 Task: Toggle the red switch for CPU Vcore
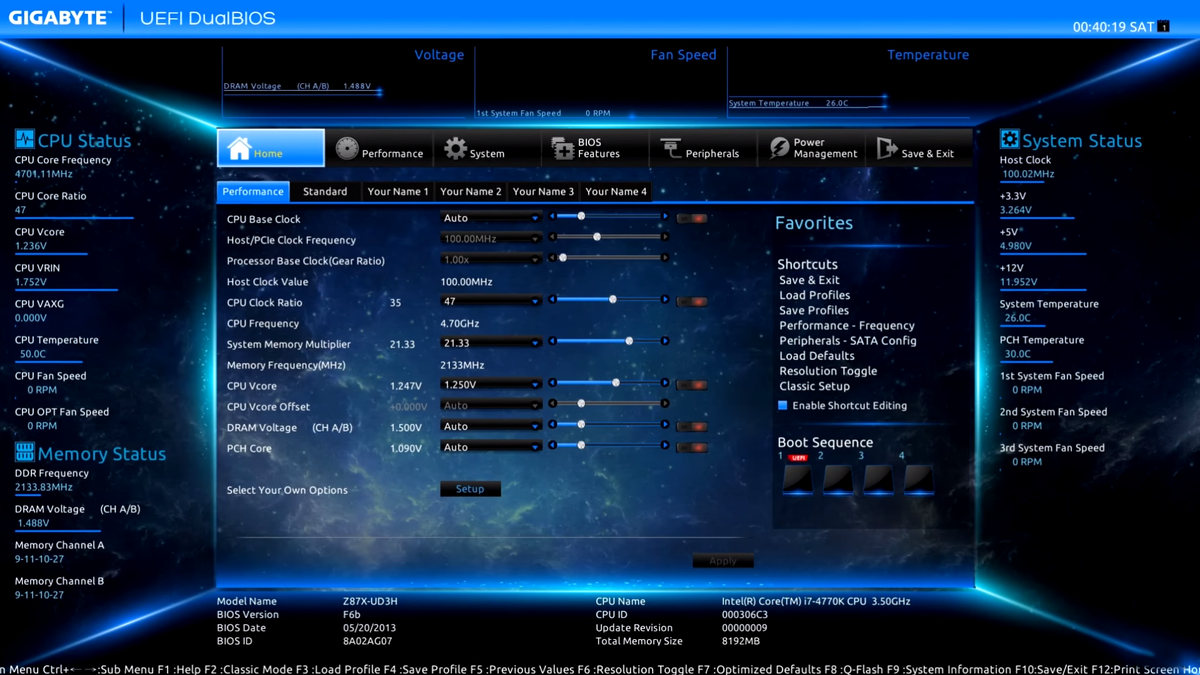(691, 384)
